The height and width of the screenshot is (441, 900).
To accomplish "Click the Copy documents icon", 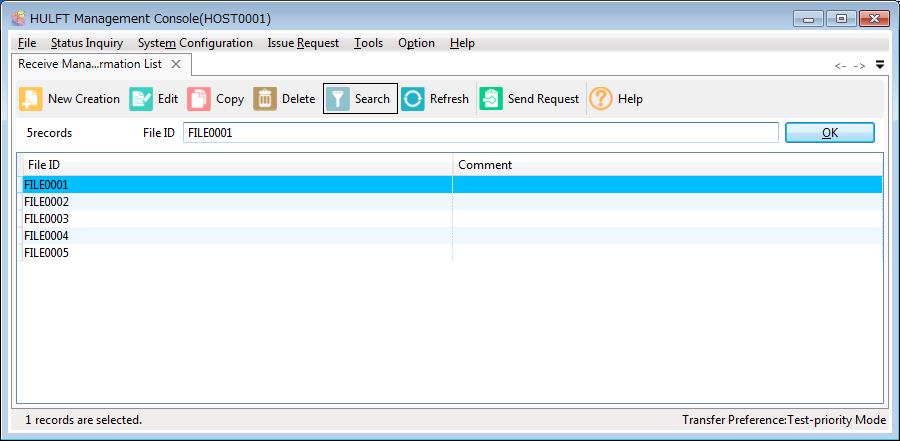I will click(200, 99).
